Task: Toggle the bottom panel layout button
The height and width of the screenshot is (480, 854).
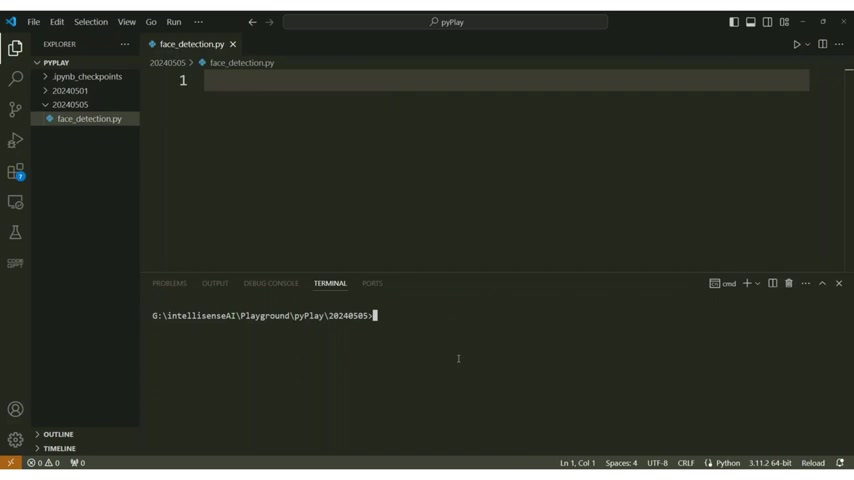Action: click(x=751, y=22)
